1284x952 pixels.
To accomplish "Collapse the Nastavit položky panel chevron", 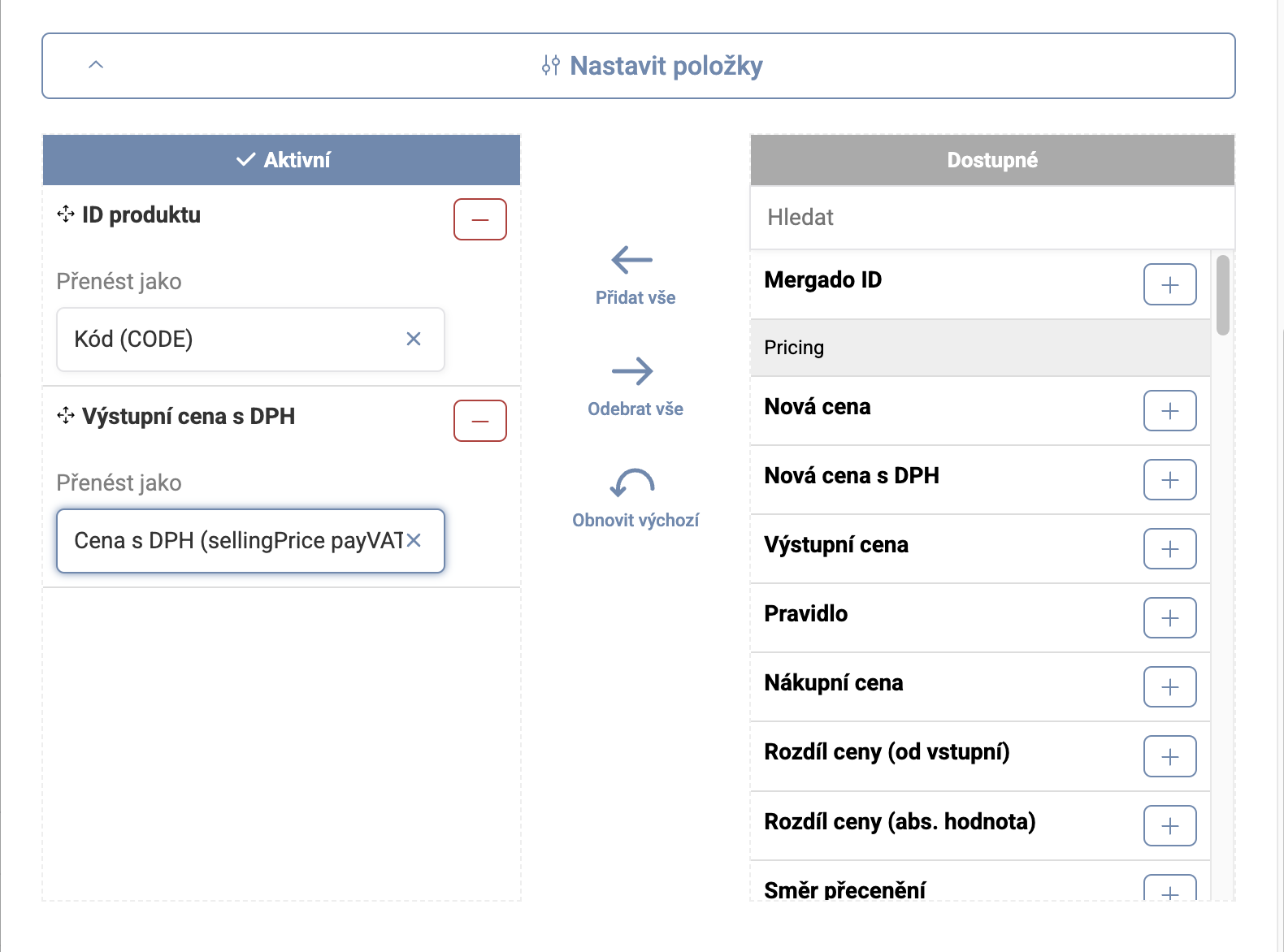I will point(96,65).
